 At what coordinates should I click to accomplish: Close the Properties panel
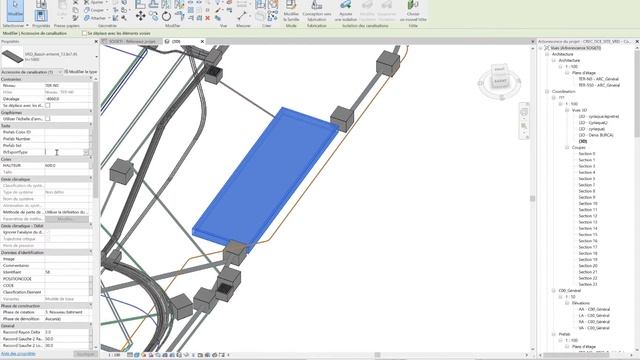[96, 42]
